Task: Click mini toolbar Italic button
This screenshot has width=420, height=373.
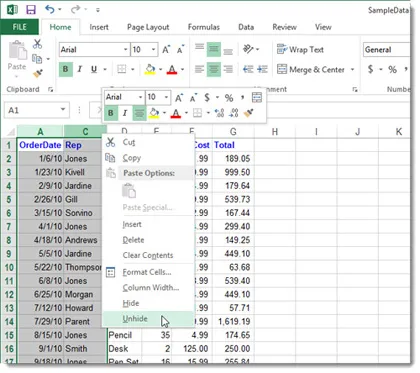Action: coord(125,113)
